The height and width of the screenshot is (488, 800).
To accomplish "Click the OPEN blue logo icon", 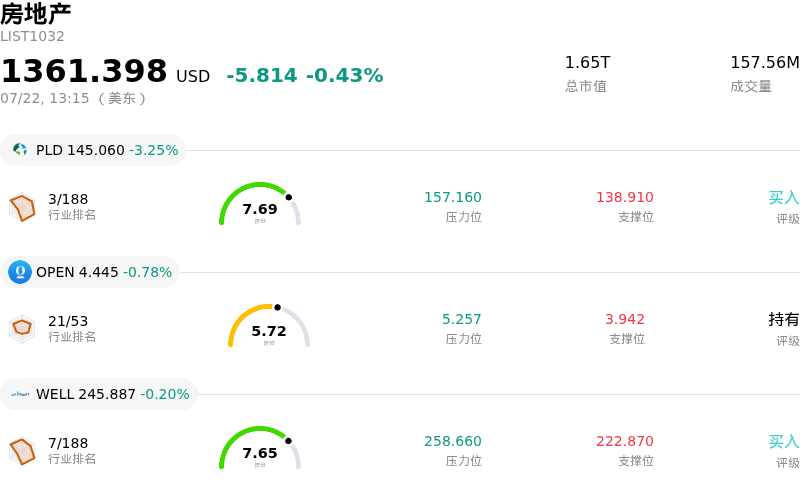I will (20, 272).
